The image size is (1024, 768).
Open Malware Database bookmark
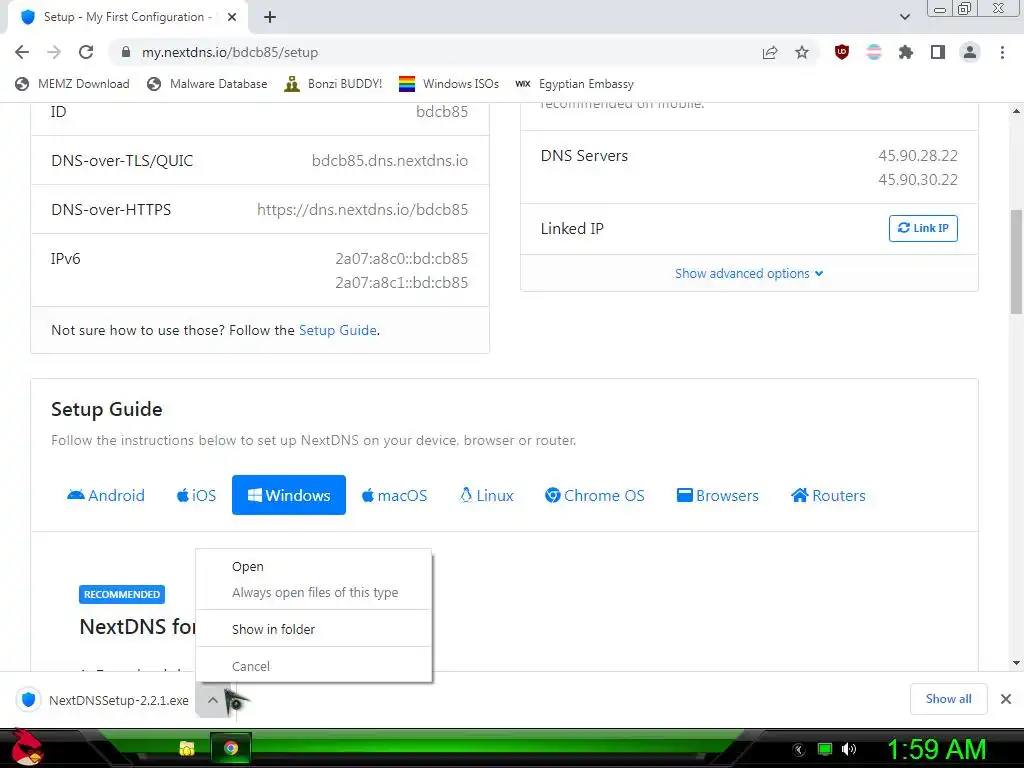tap(207, 84)
